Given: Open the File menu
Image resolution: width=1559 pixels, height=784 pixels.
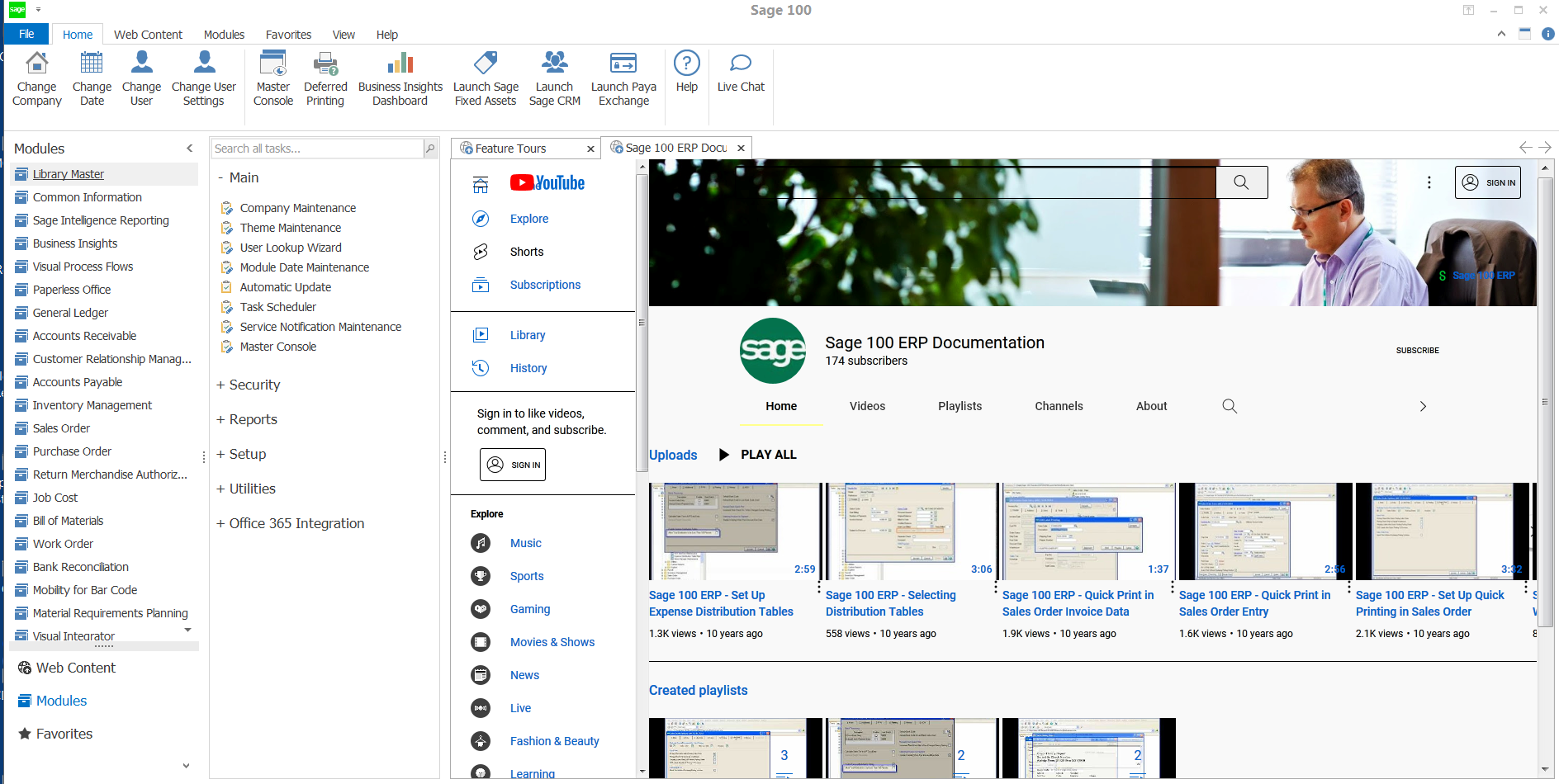Looking at the screenshot, I should (x=26, y=34).
